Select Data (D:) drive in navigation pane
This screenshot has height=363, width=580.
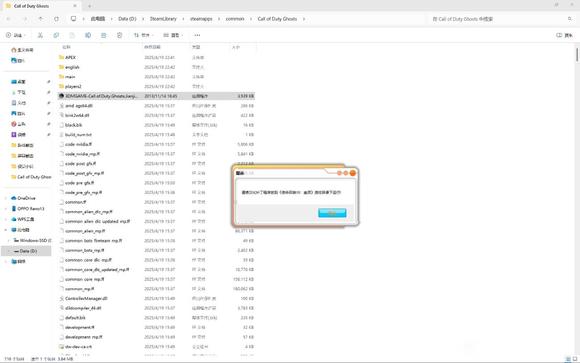click(26, 251)
